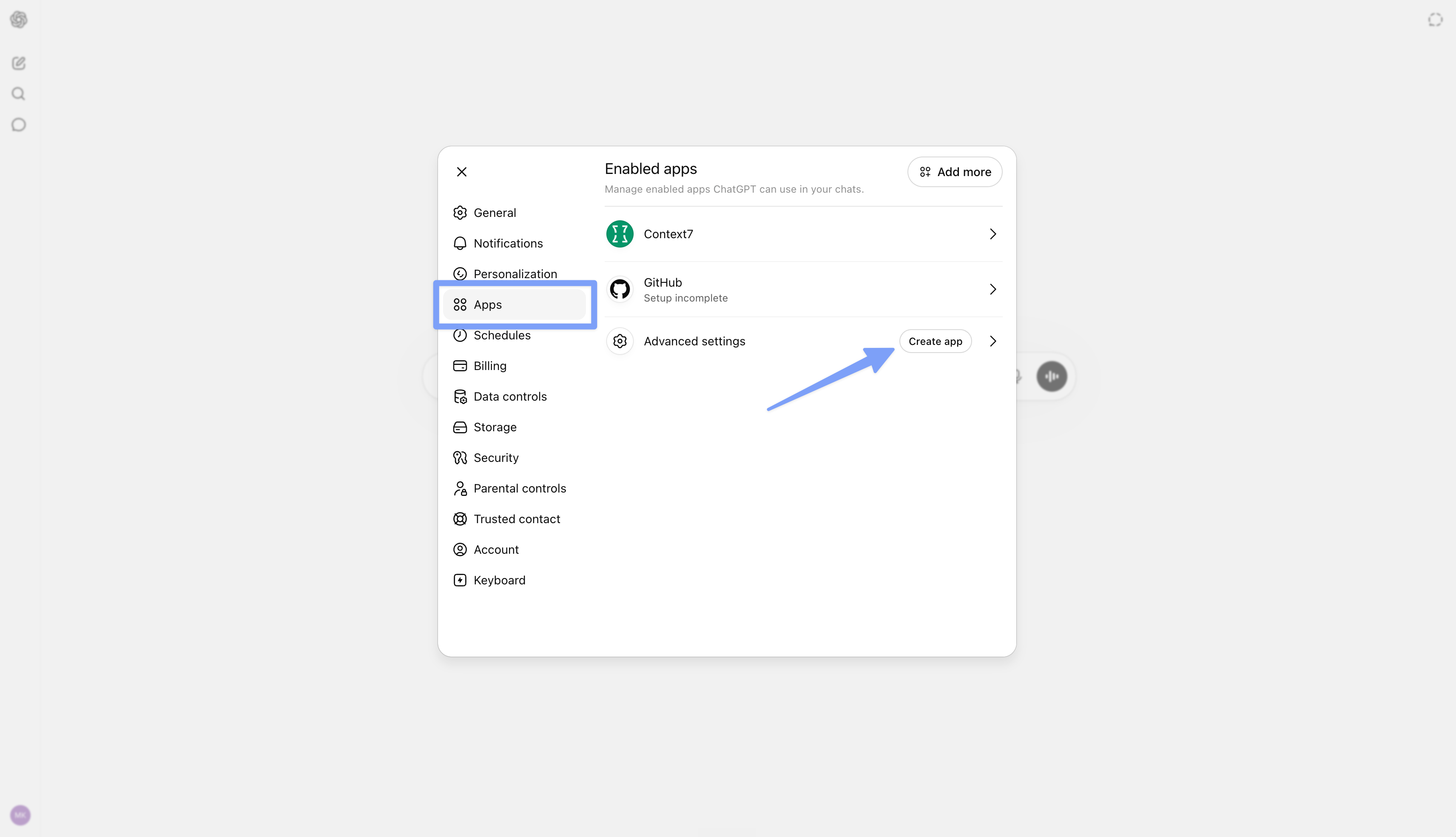1456x837 pixels.
Task: Click the Create app button
Action: [x=935, y=342]
